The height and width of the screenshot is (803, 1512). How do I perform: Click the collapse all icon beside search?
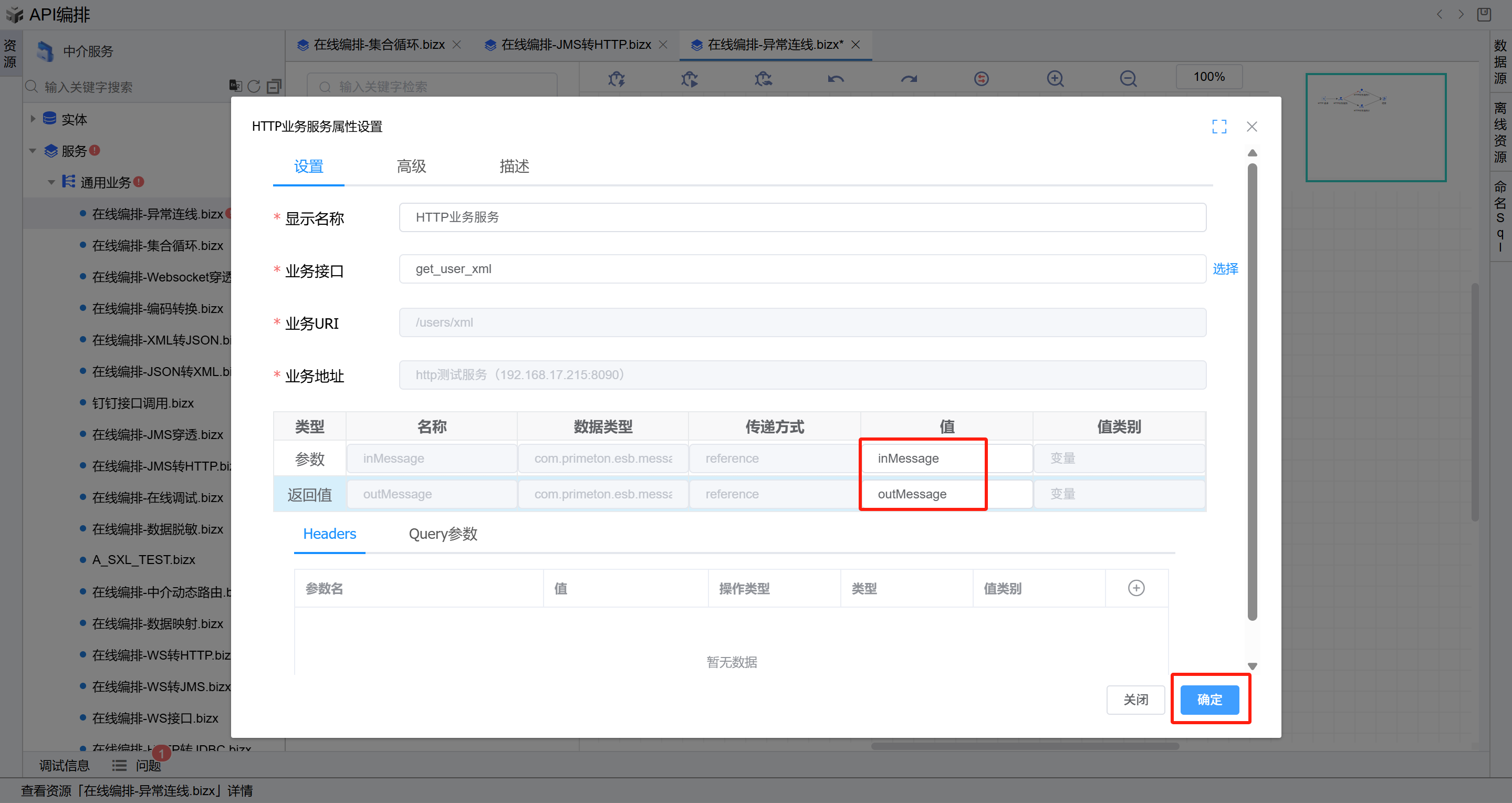[274, 86]
